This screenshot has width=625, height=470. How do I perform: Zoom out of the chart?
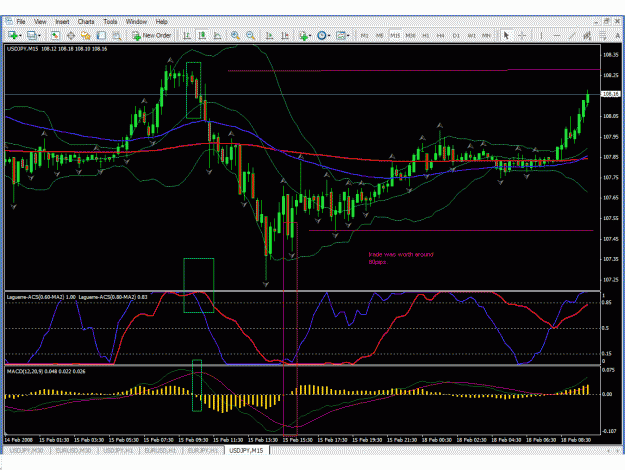tap(250, 35)
